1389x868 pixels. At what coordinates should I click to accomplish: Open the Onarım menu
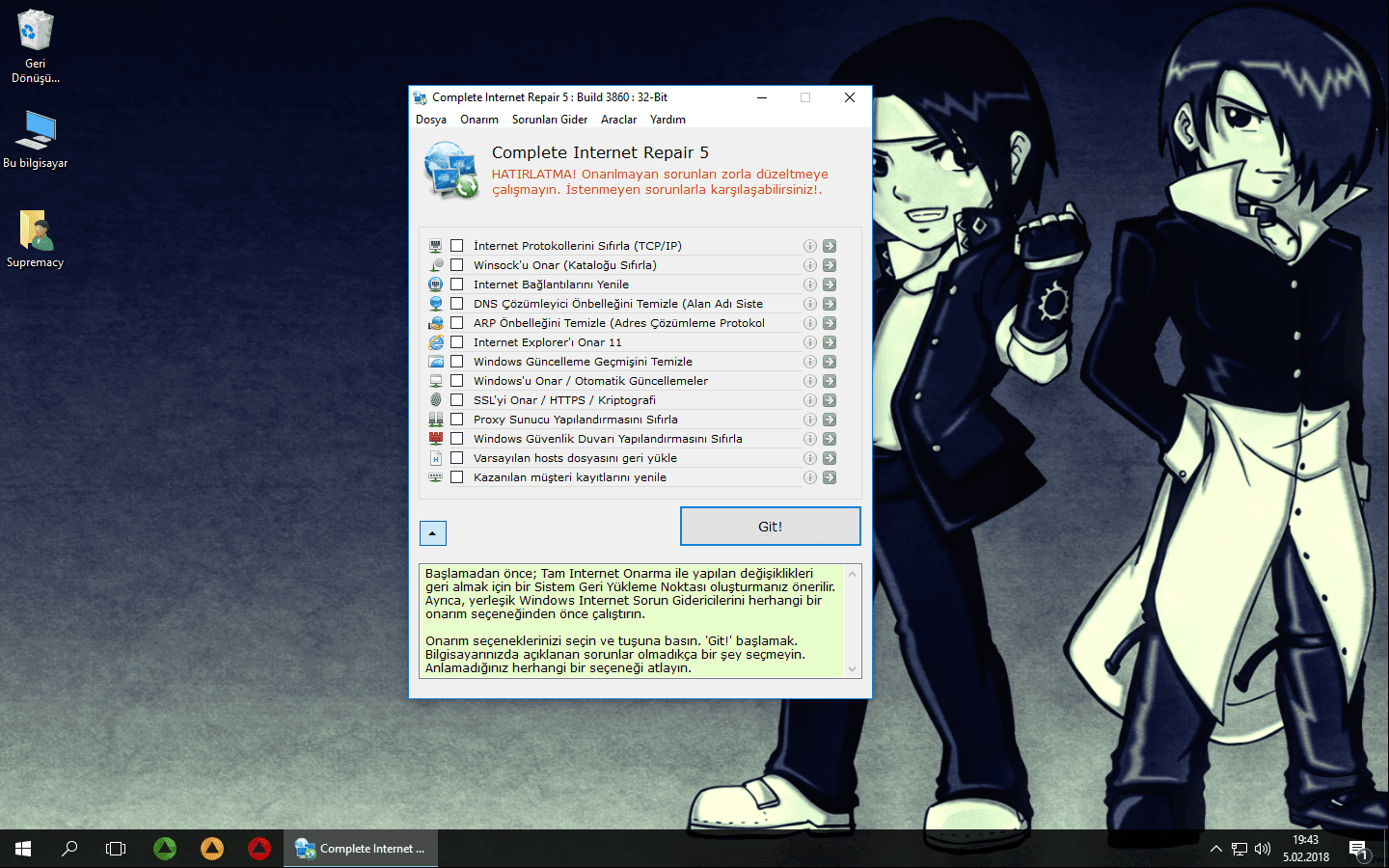pos(479,120)
